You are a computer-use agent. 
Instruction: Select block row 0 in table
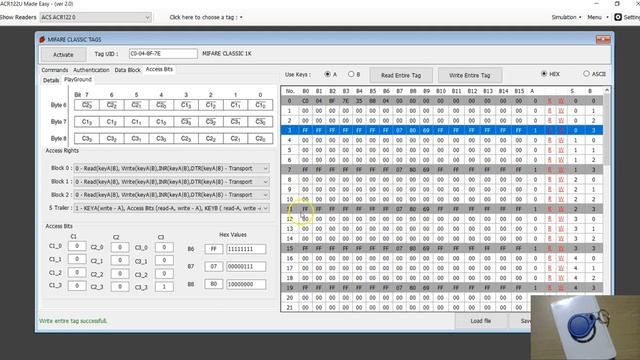pyautogui.click(x=442, y=101)
